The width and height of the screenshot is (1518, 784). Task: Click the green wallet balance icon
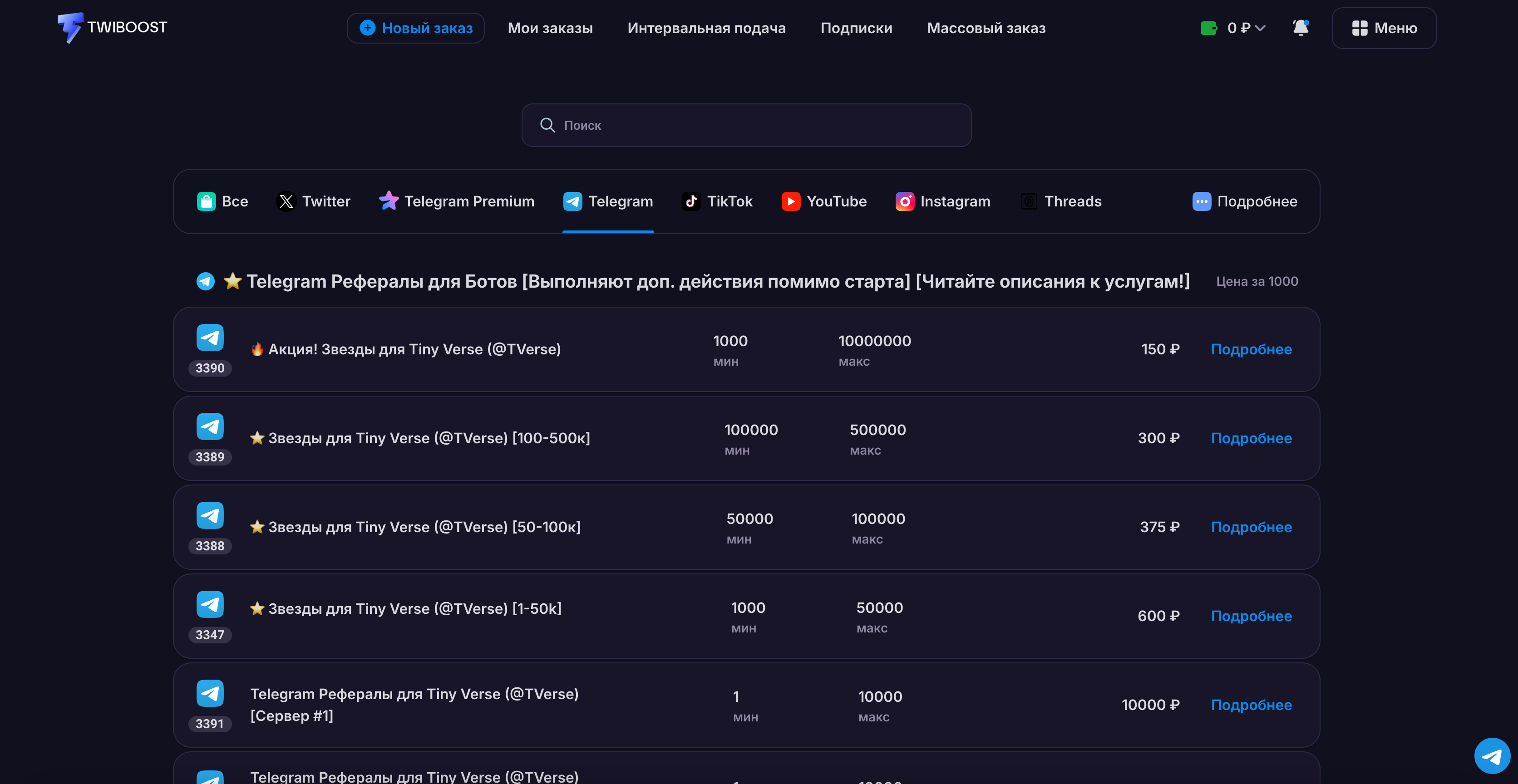[x=1208, y=28]
